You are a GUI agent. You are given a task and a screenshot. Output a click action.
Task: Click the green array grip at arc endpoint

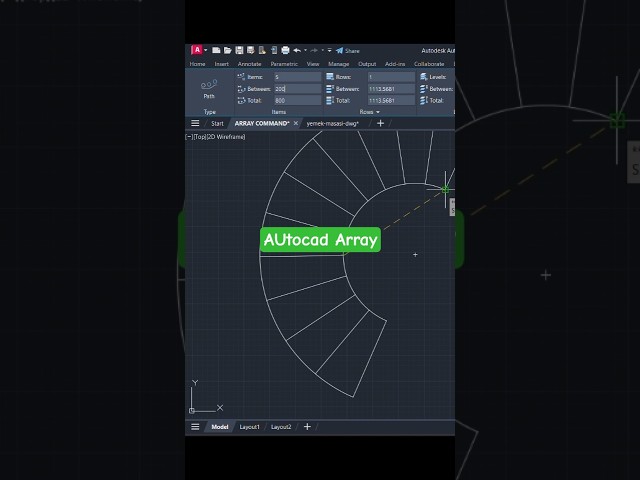tap(445, 189)
